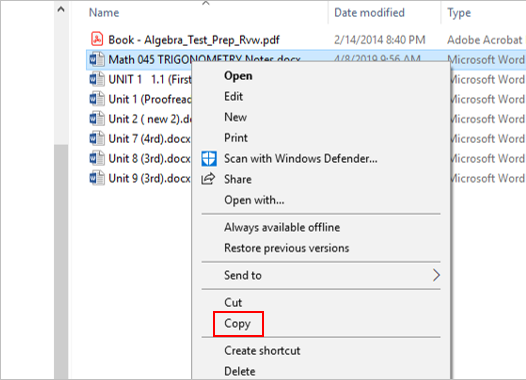This screenshot has height=380, width=526.
Task: Click the Share arrow icon in context menu
Action: (x=208, y=179)
